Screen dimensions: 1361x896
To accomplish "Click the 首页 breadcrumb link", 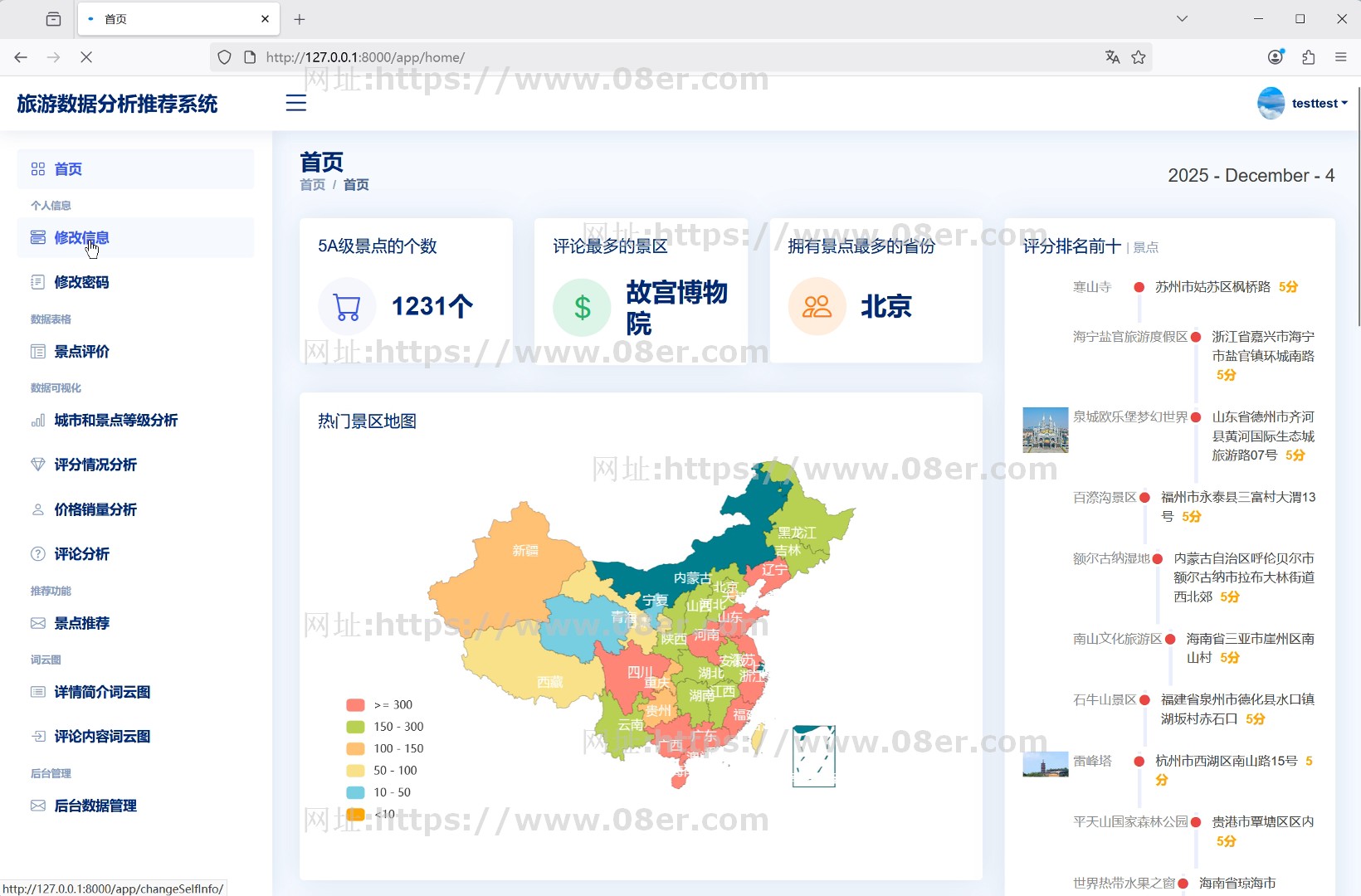I will pos(313,184).
